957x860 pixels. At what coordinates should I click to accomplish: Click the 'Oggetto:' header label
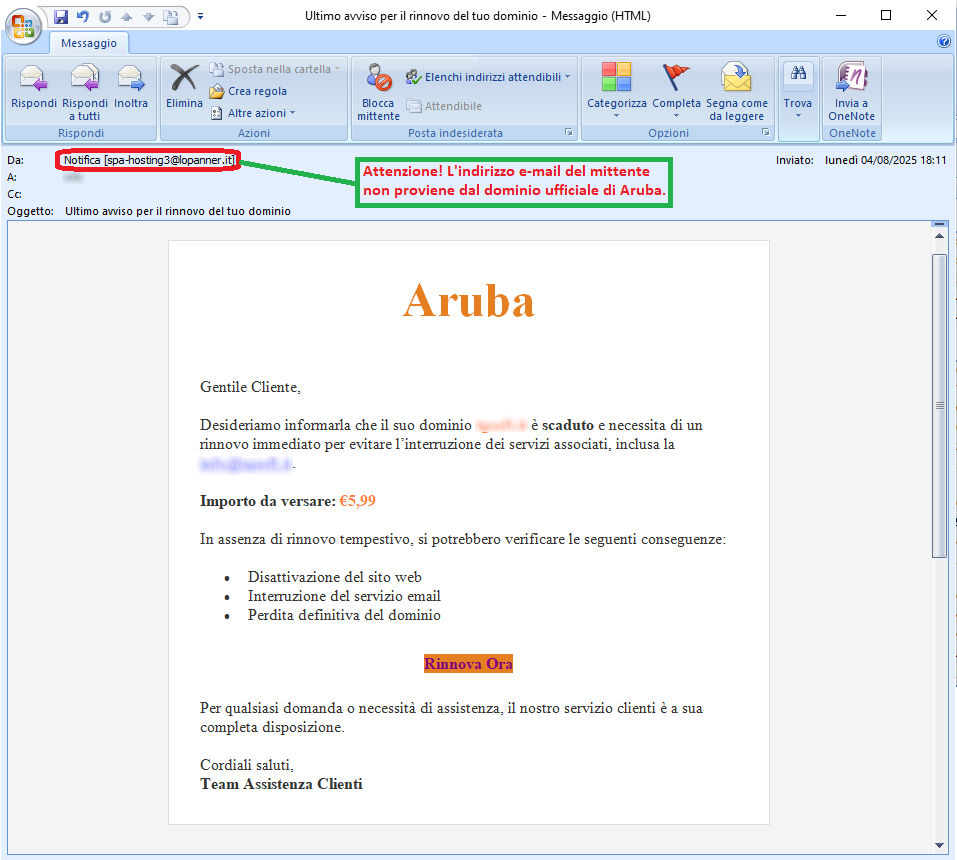click(x=31, y=211)
